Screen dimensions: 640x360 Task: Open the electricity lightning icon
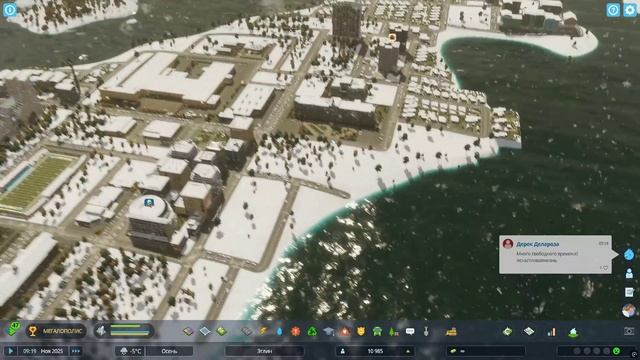[x=263, y=331]
